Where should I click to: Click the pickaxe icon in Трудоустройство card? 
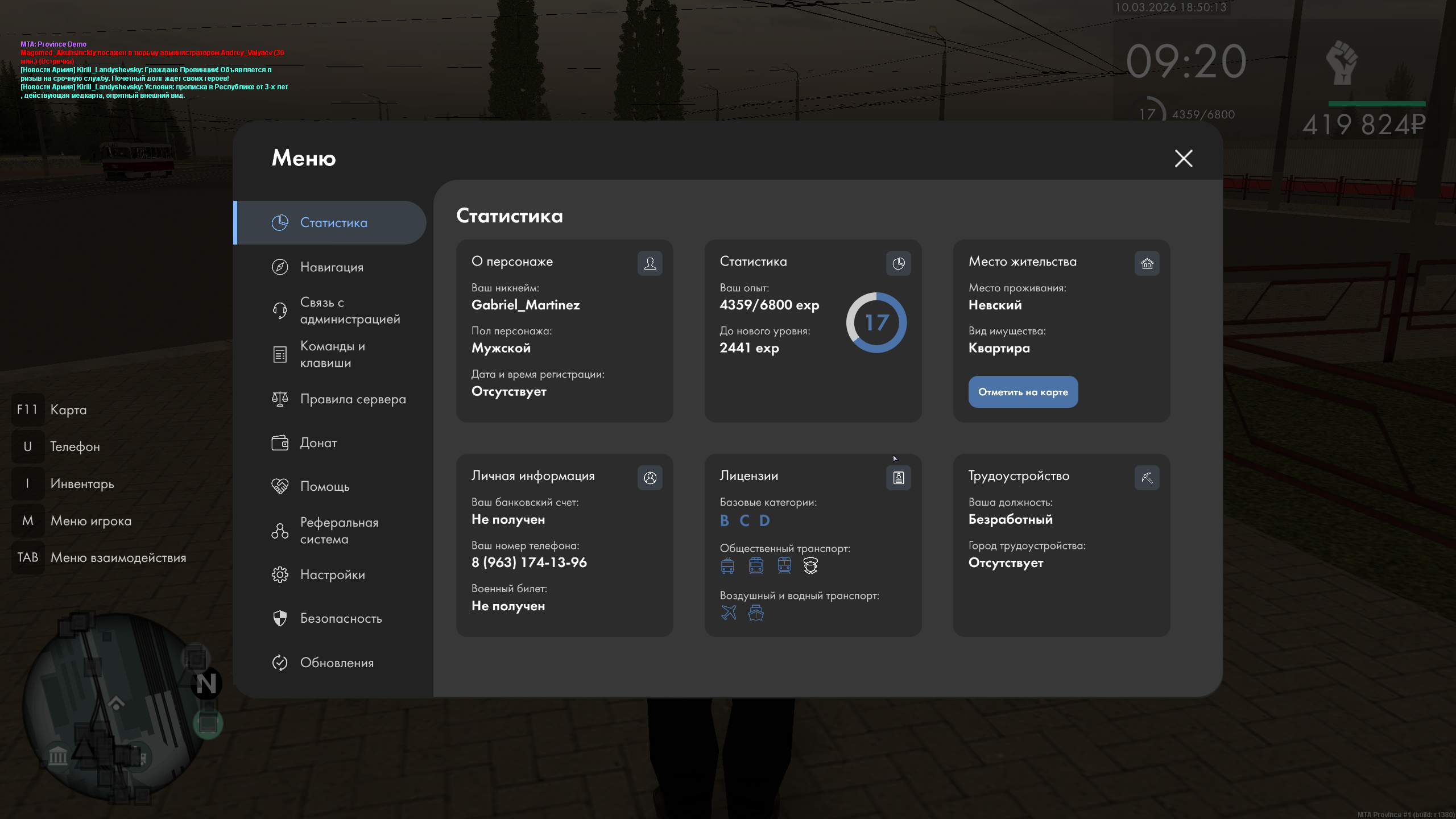[x=1147, y=478]
